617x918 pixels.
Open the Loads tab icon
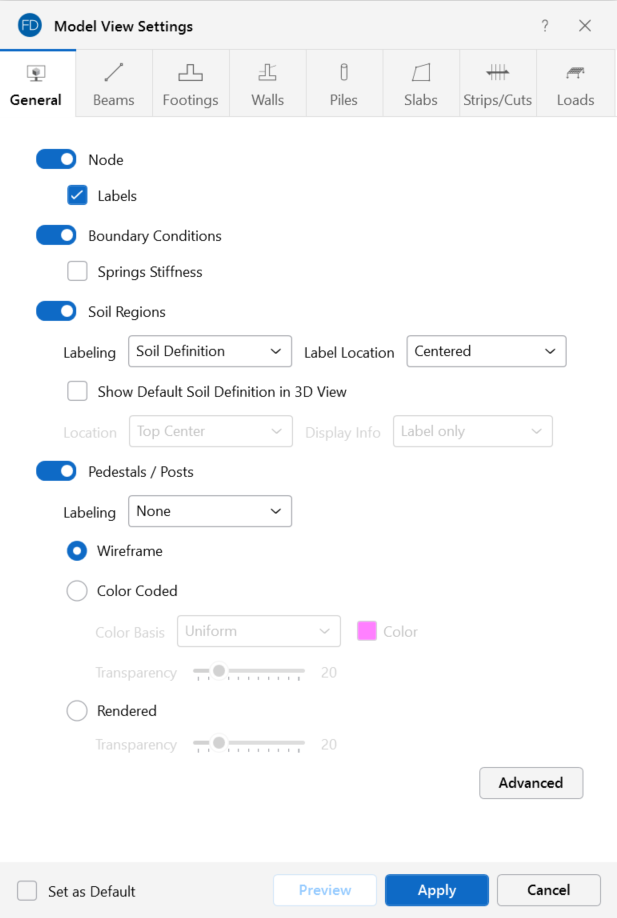click(x=575, y=73)
